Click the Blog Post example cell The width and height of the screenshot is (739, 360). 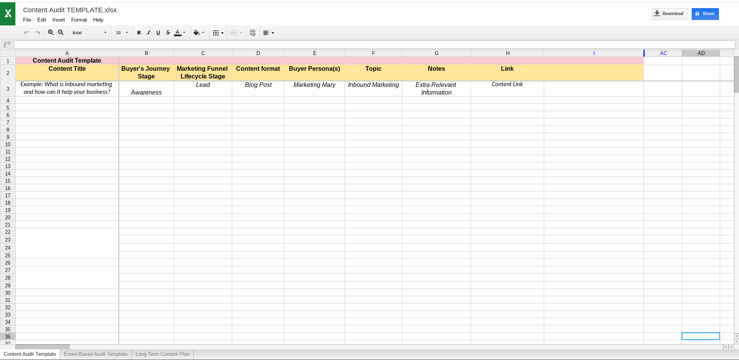tap(258, 89)
